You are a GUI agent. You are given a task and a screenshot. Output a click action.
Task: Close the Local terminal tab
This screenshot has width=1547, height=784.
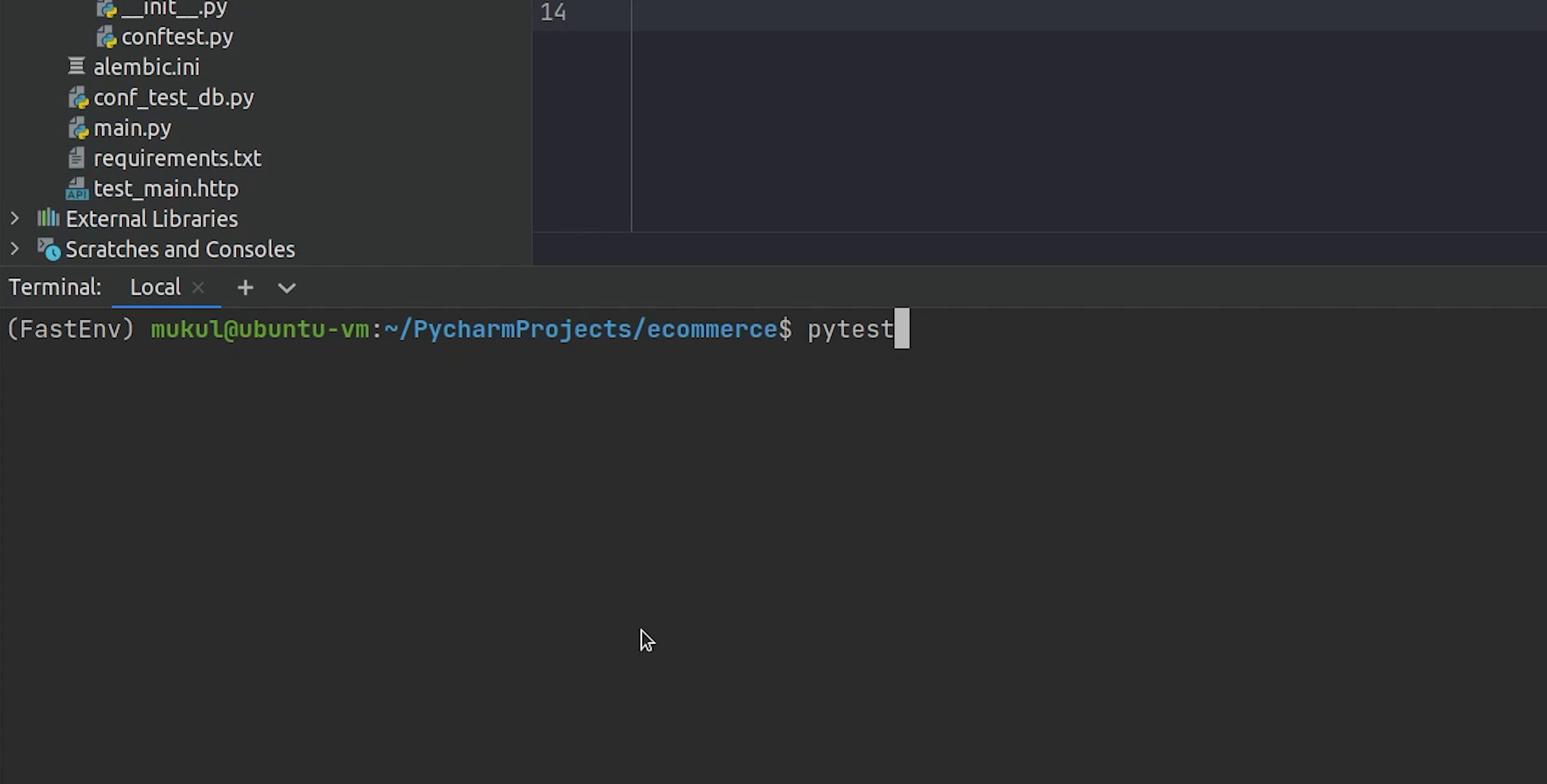(199, 287)
